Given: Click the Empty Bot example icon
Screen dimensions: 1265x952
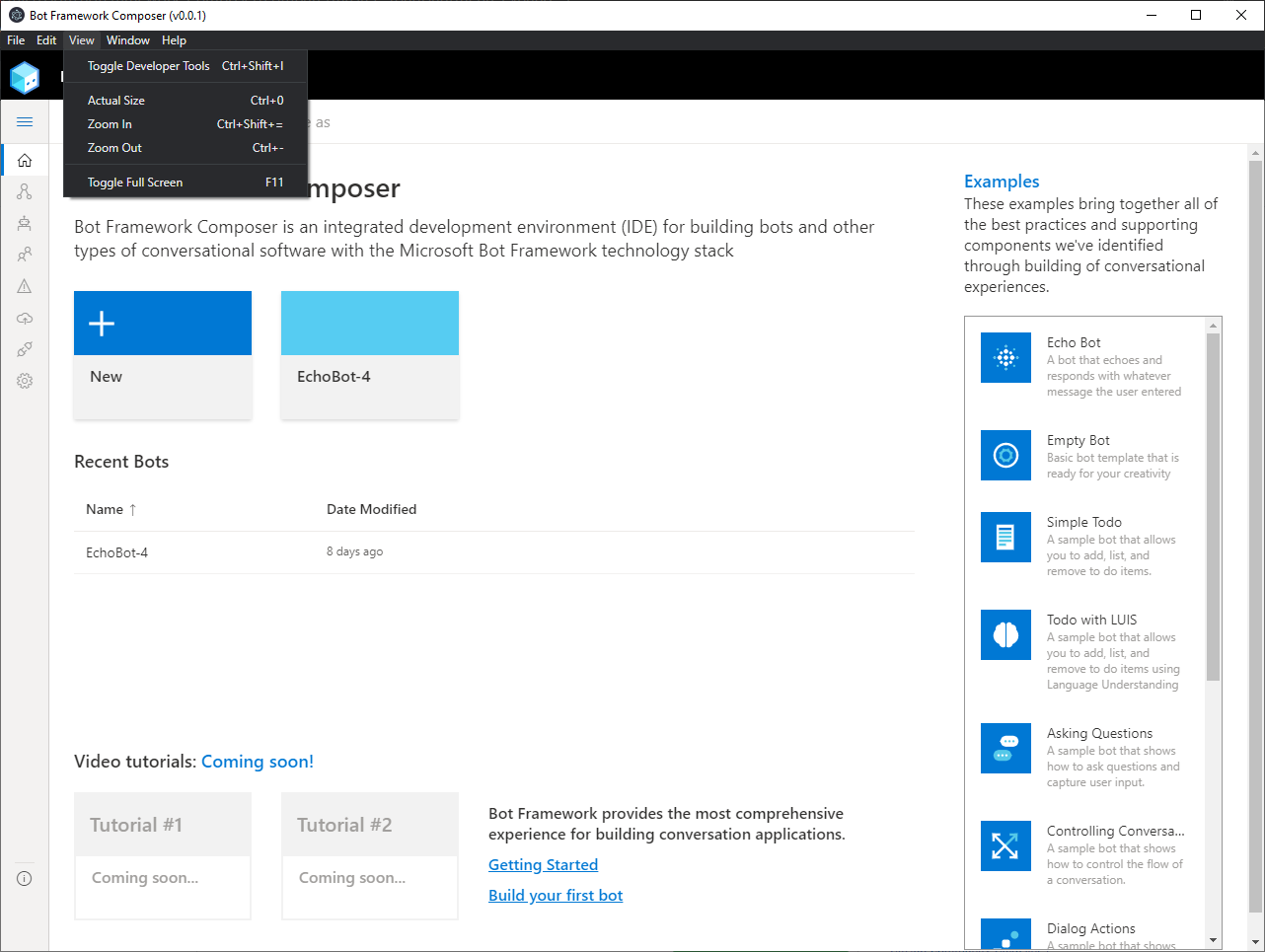Looking at the screenshot, I should [1005, 456].
